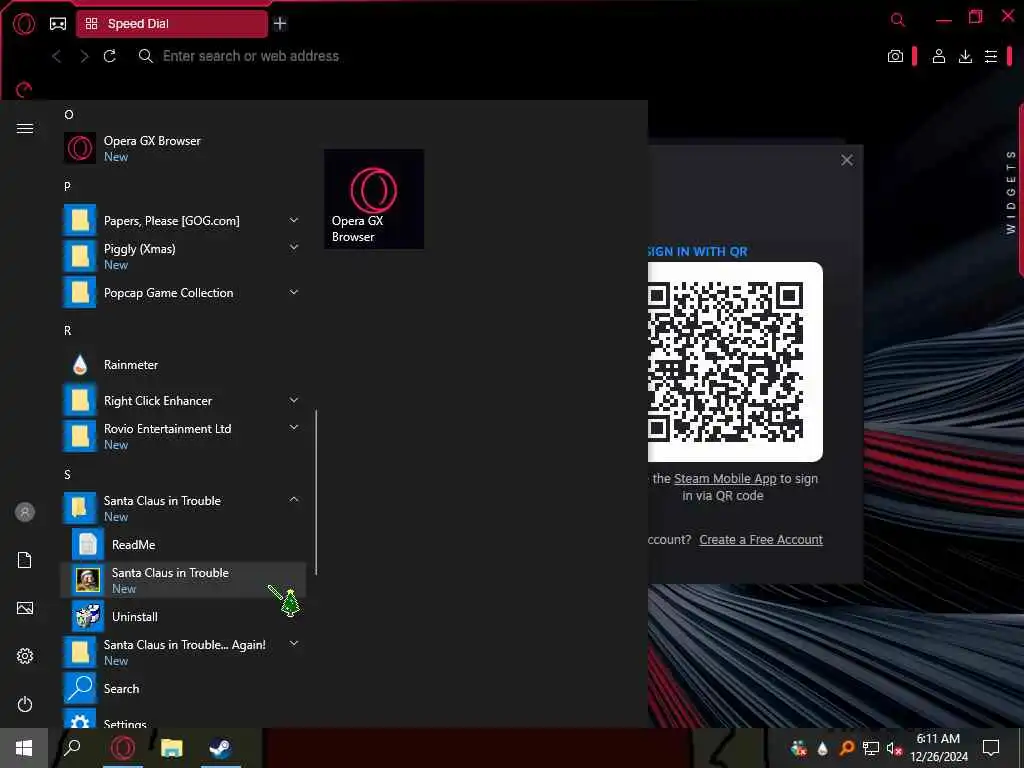Click the network status tray icon
This screenshot has width=1024, height=768.
871,748
